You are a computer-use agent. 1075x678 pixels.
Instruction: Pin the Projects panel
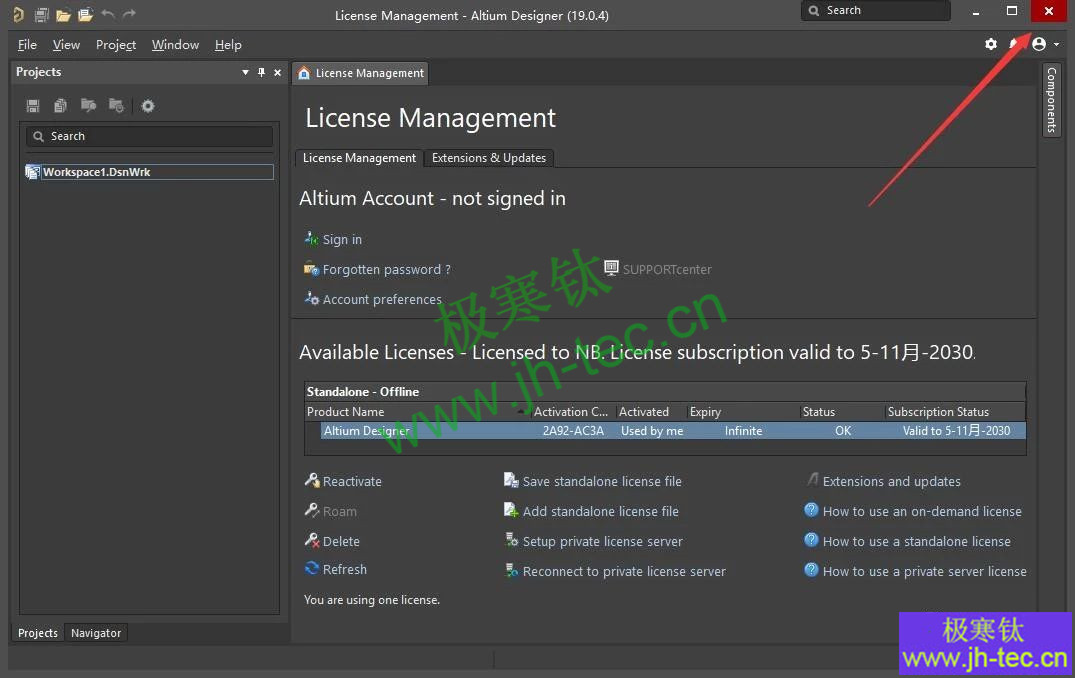pos(261,72)
